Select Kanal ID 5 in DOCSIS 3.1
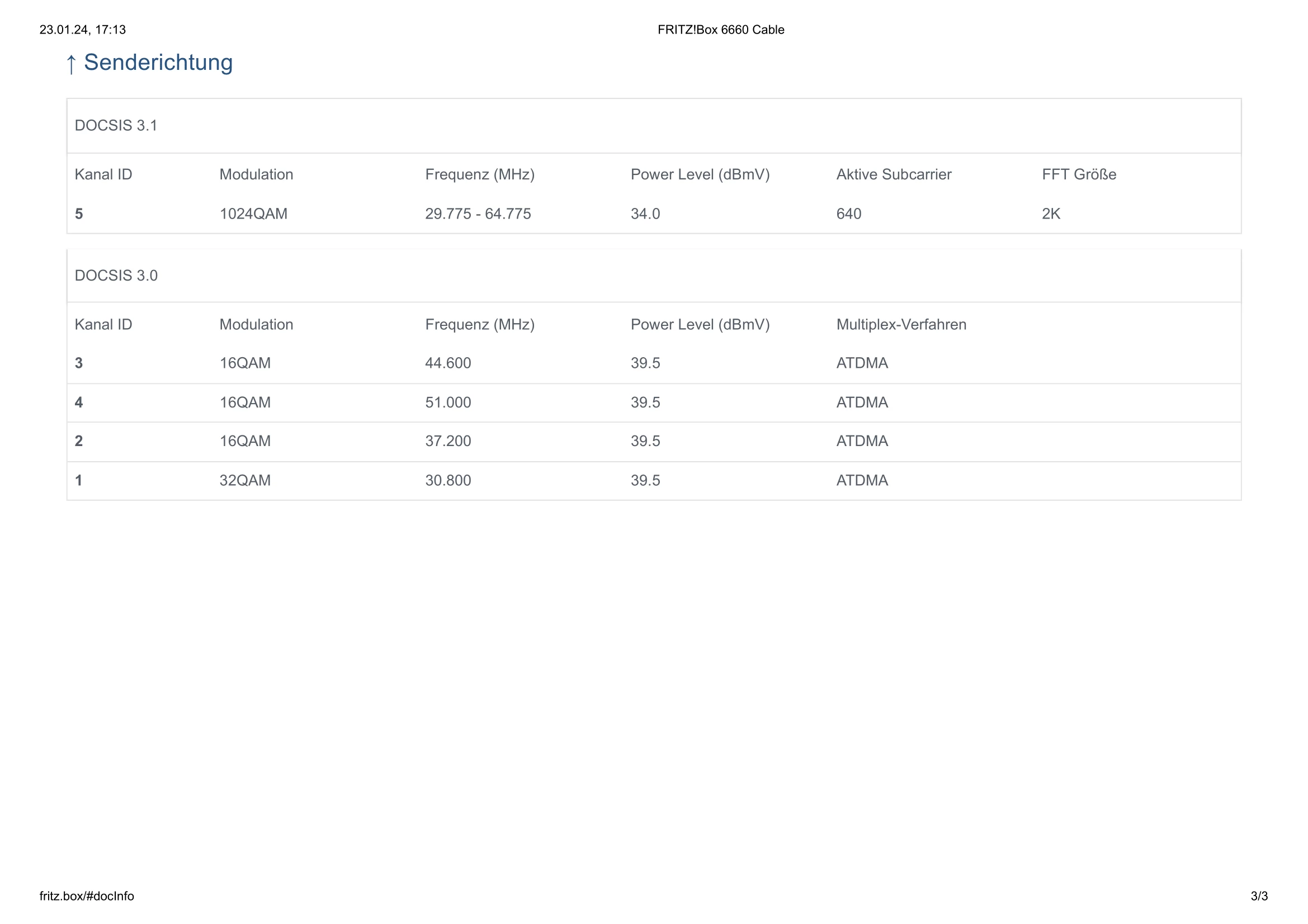Screen dimensions: 1308x924 79,214
